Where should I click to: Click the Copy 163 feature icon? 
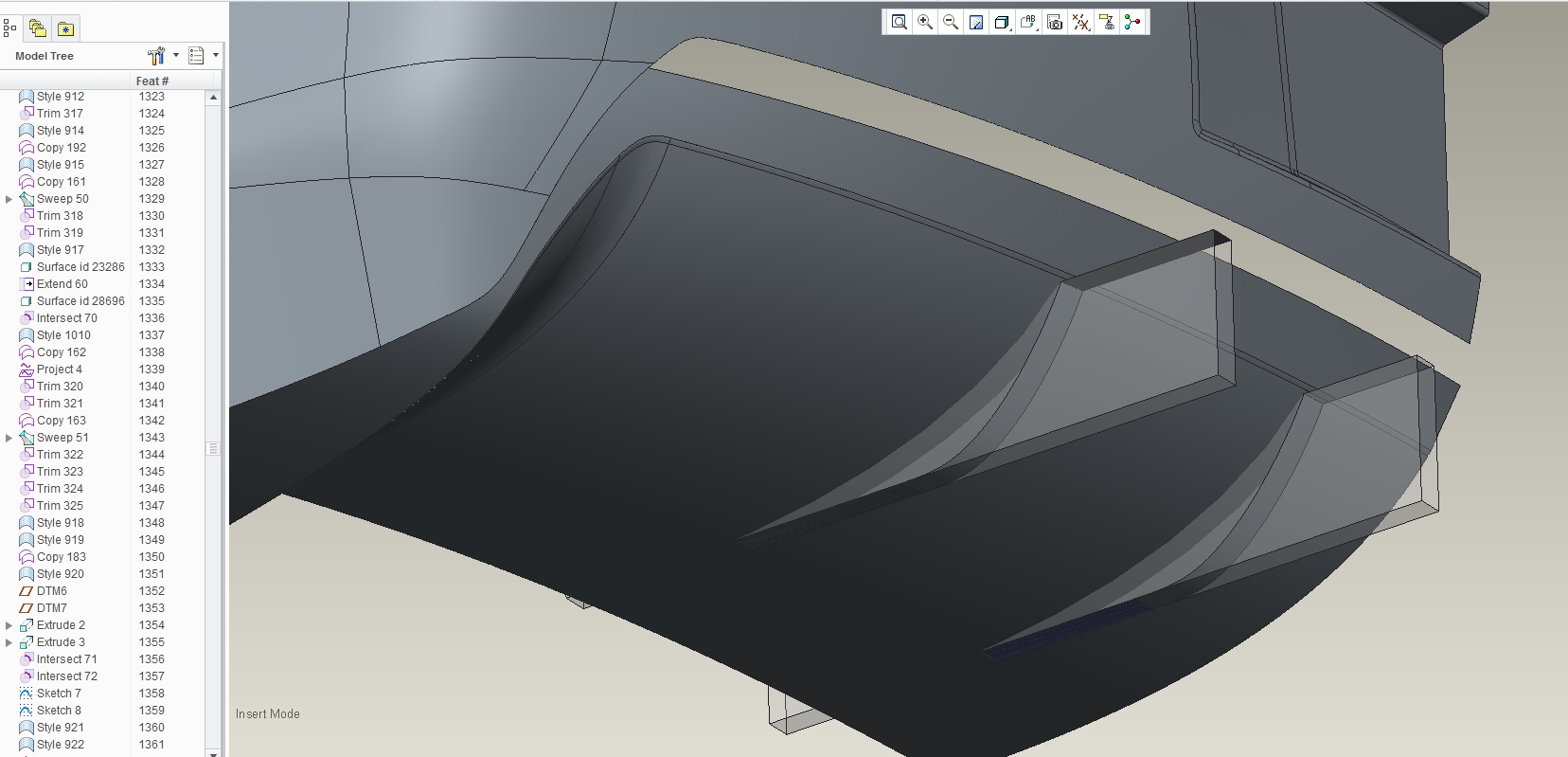tap(27, 421)
